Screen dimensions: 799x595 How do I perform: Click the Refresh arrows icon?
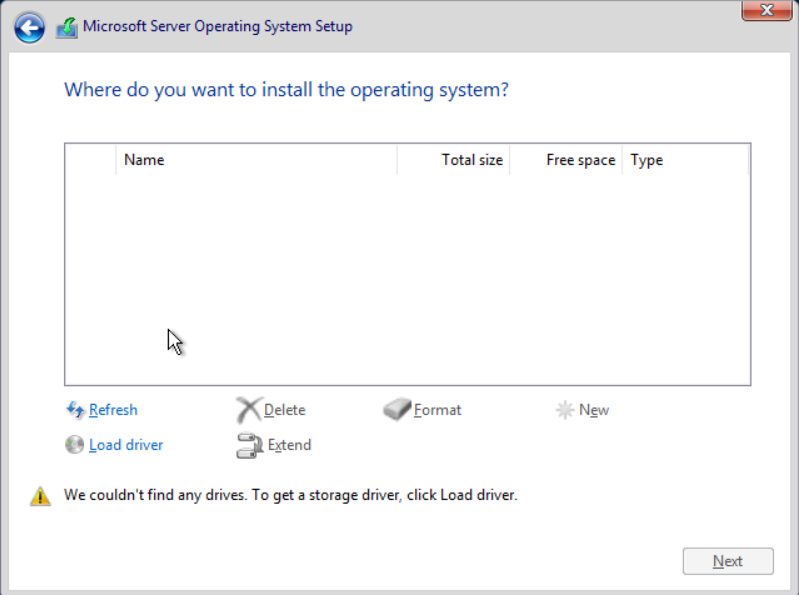click(75, 410)
